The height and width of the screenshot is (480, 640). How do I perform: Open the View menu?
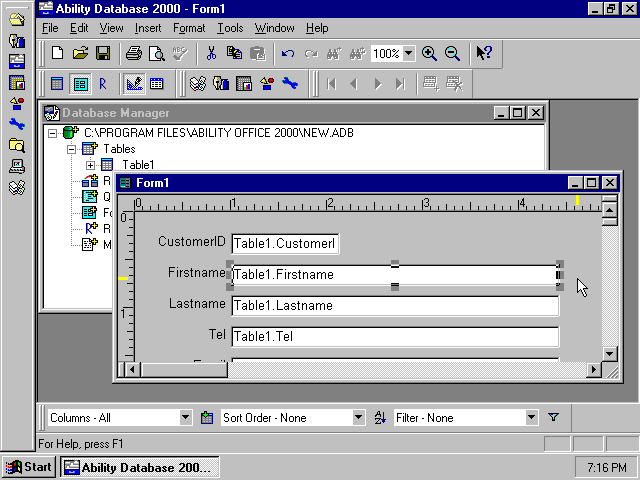point(111,28)
